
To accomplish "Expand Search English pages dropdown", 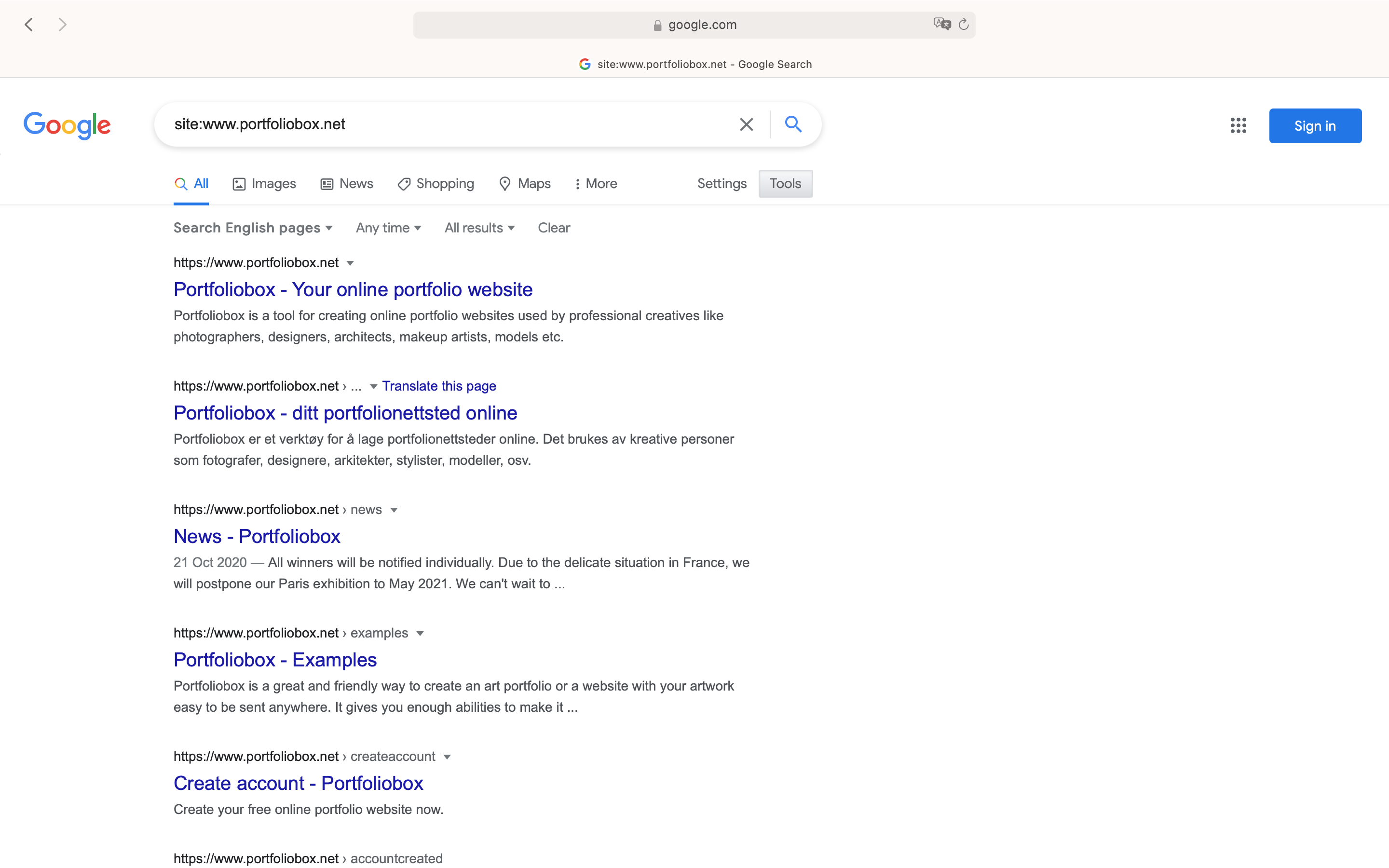I will (x=253, y=228).
